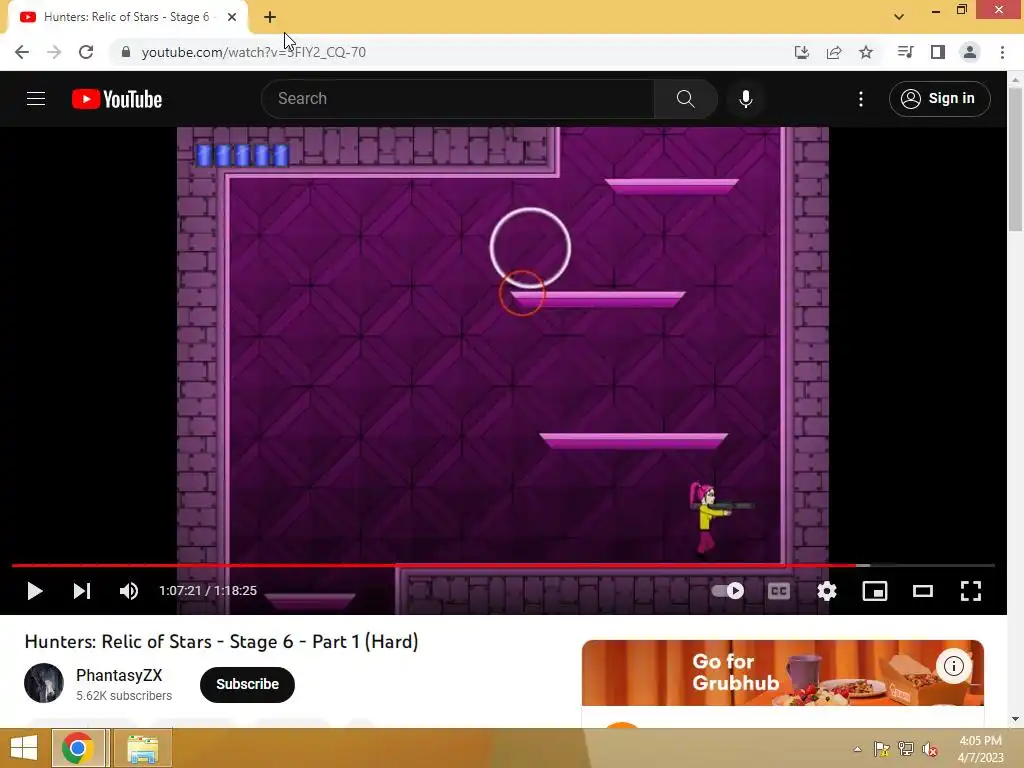Mute the video volume

(129, 591)
